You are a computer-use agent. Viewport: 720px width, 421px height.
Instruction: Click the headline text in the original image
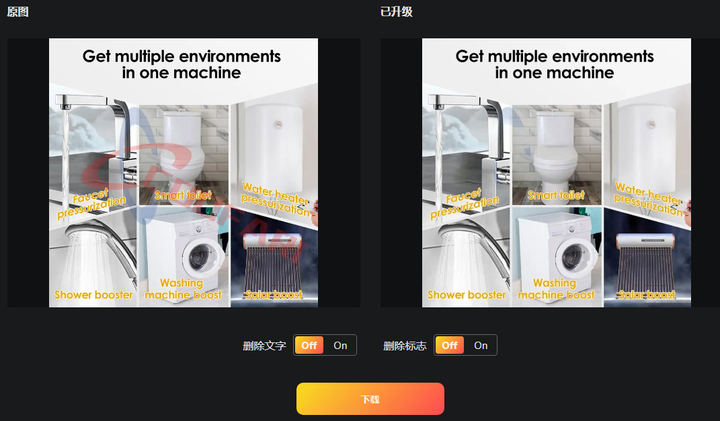[x=181, y=64]
